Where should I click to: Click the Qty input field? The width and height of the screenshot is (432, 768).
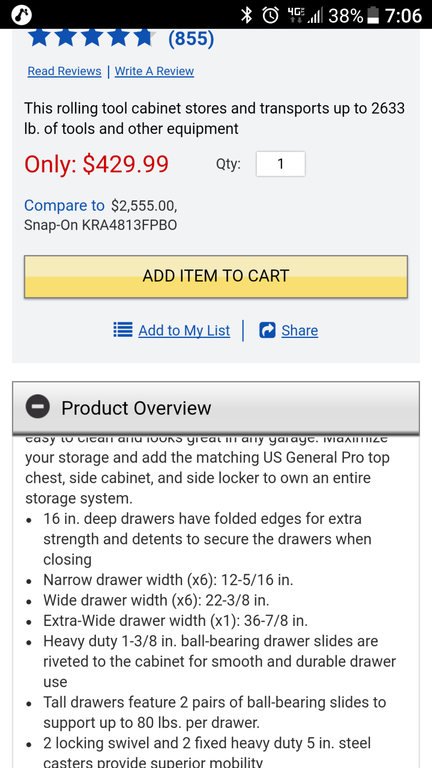(281, 164)
